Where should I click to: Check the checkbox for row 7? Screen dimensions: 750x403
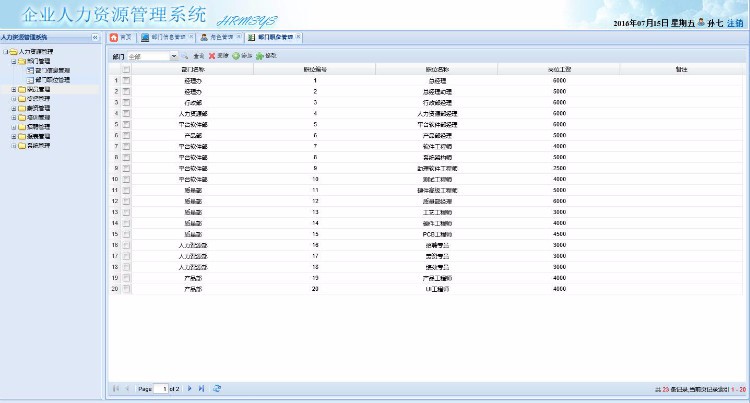tap(126, 146)
